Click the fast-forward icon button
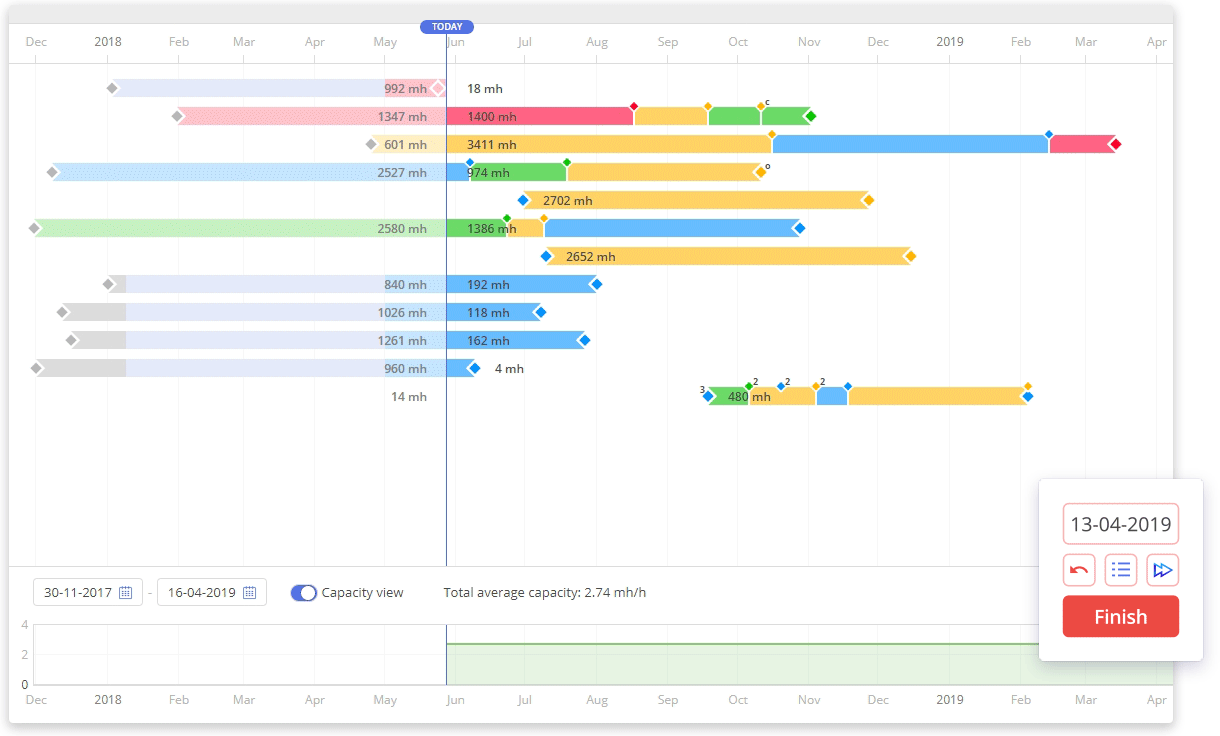 pos(1162,570)
